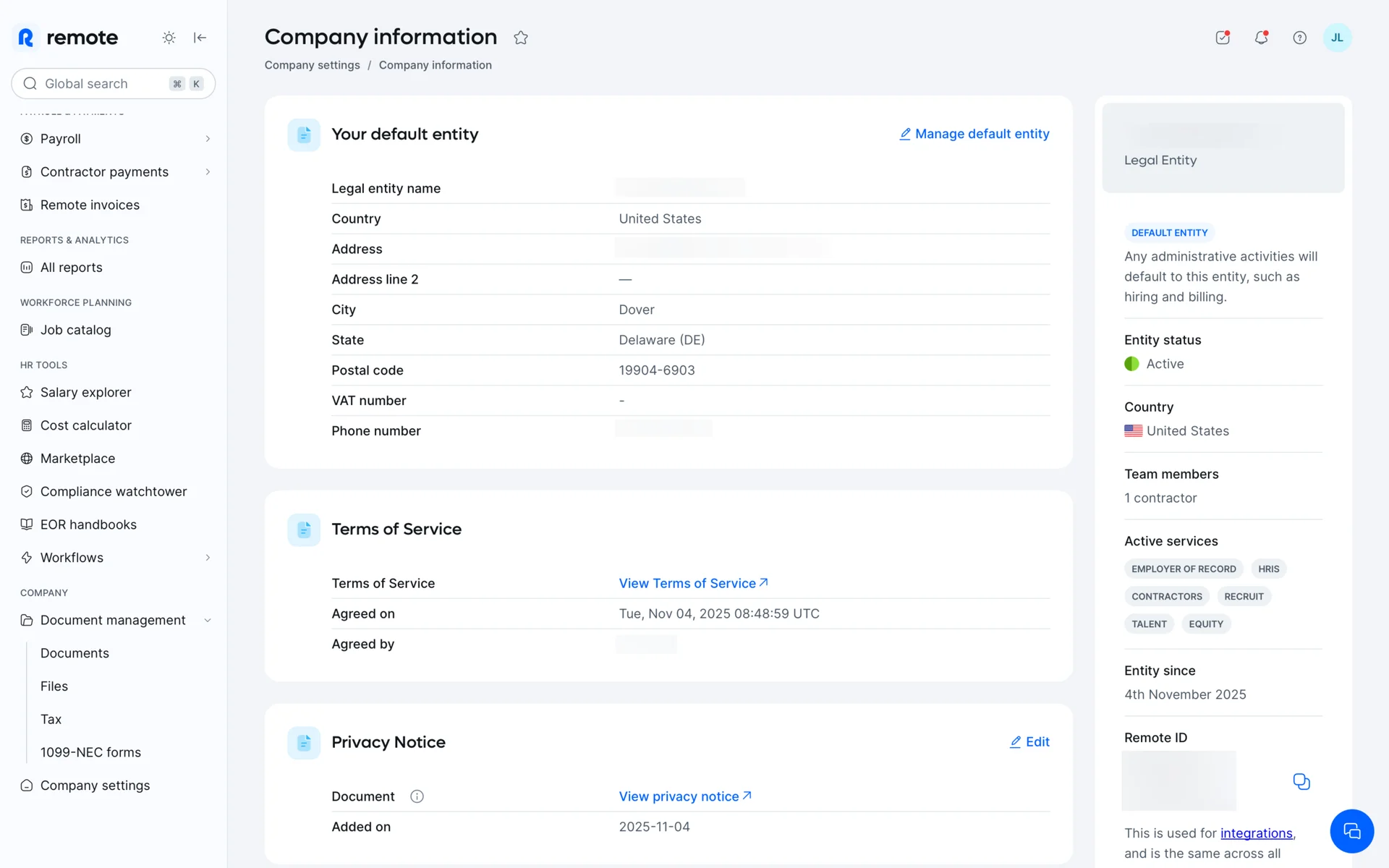Show info tooltip next to Document

tap(417, 796)
